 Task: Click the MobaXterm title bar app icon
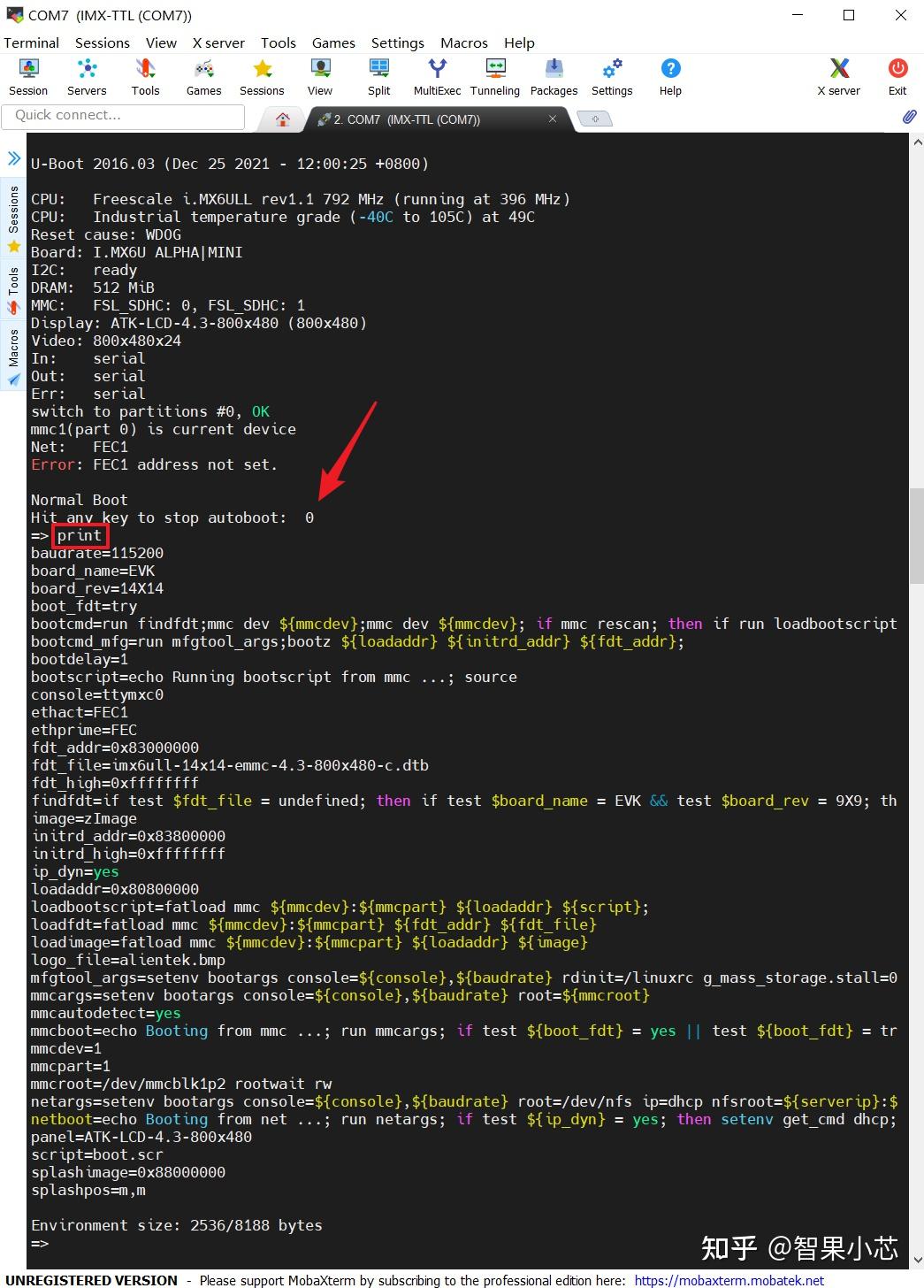(x=14, y=15)
